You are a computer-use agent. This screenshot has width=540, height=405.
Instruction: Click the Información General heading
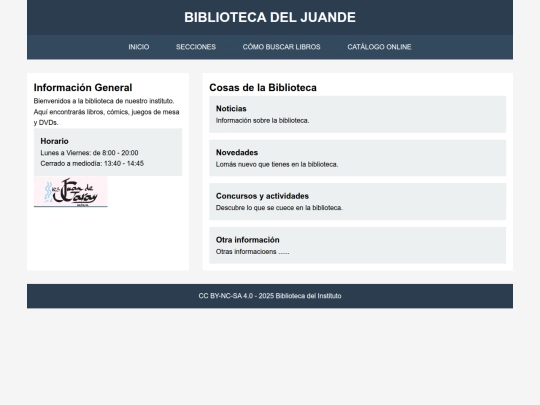point(83,87)
